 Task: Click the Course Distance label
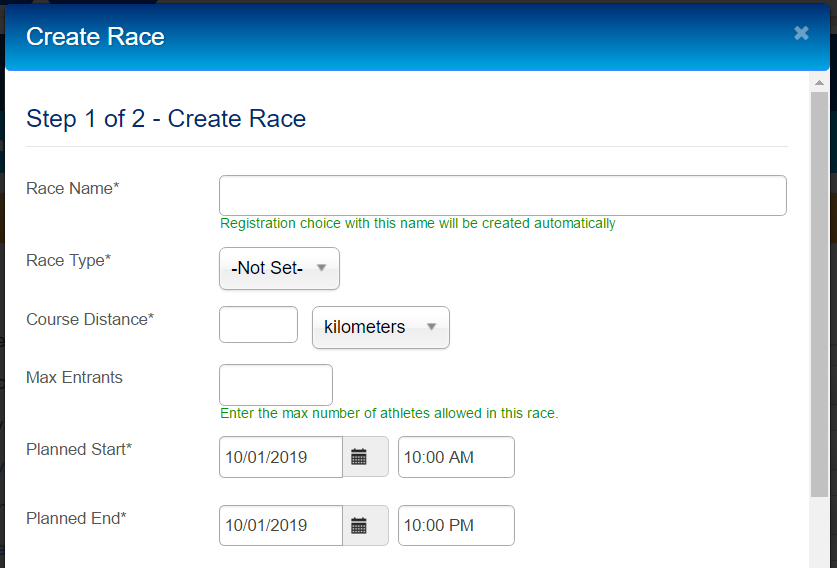pos(90,319)
